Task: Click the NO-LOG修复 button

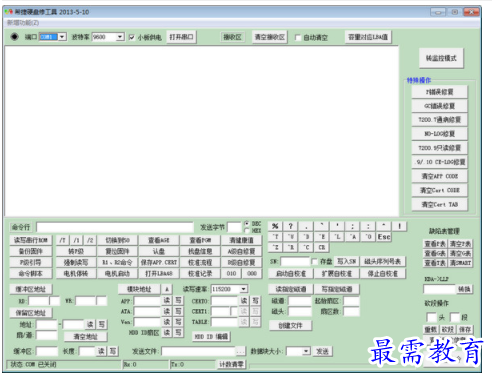Action: tap(440, 134)
